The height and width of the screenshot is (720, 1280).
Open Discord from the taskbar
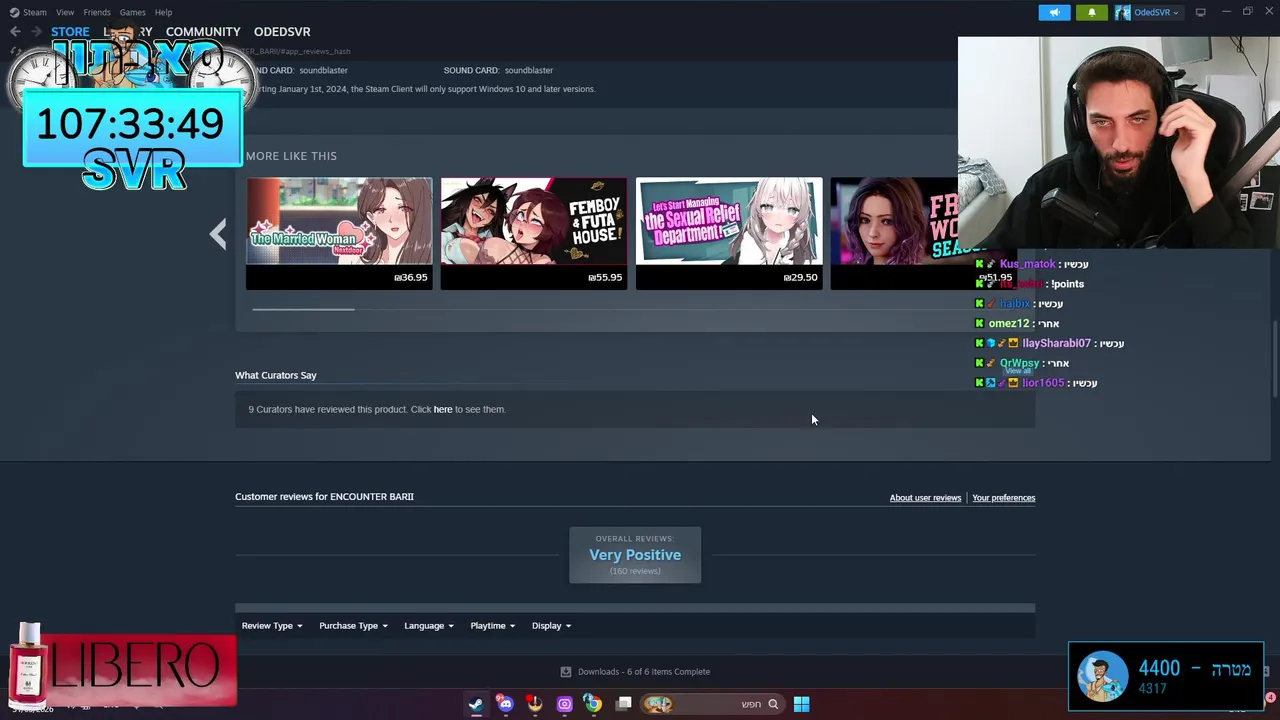click(x=505, y=704)
